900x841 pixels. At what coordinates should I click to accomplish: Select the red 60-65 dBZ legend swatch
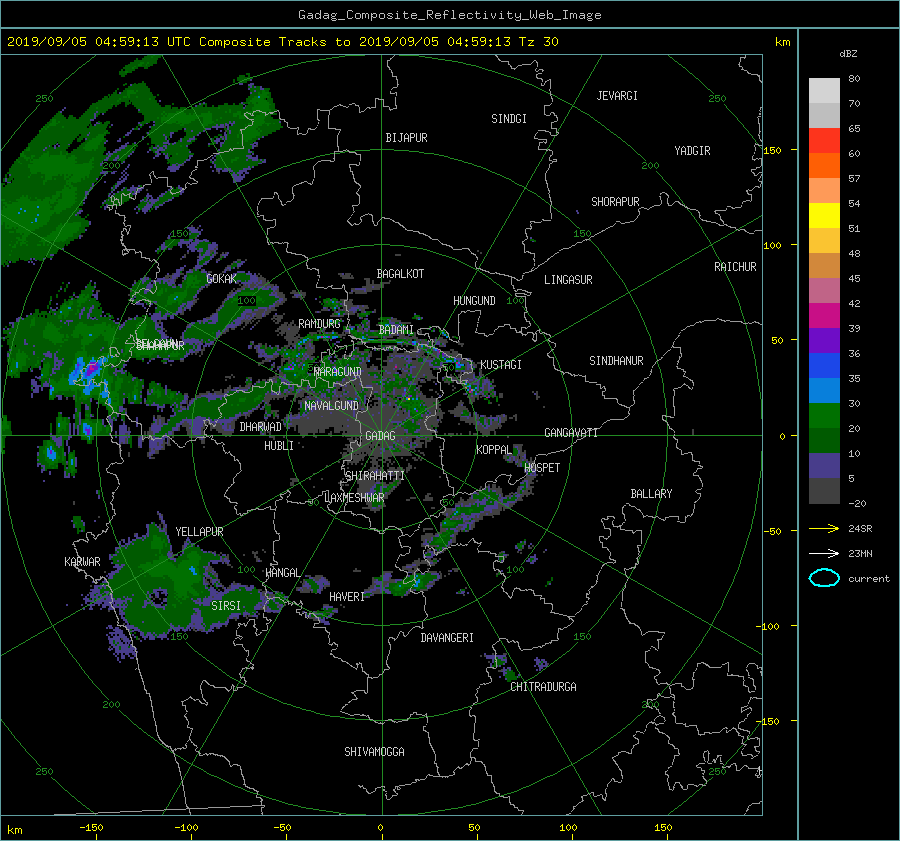coord(824,141)
